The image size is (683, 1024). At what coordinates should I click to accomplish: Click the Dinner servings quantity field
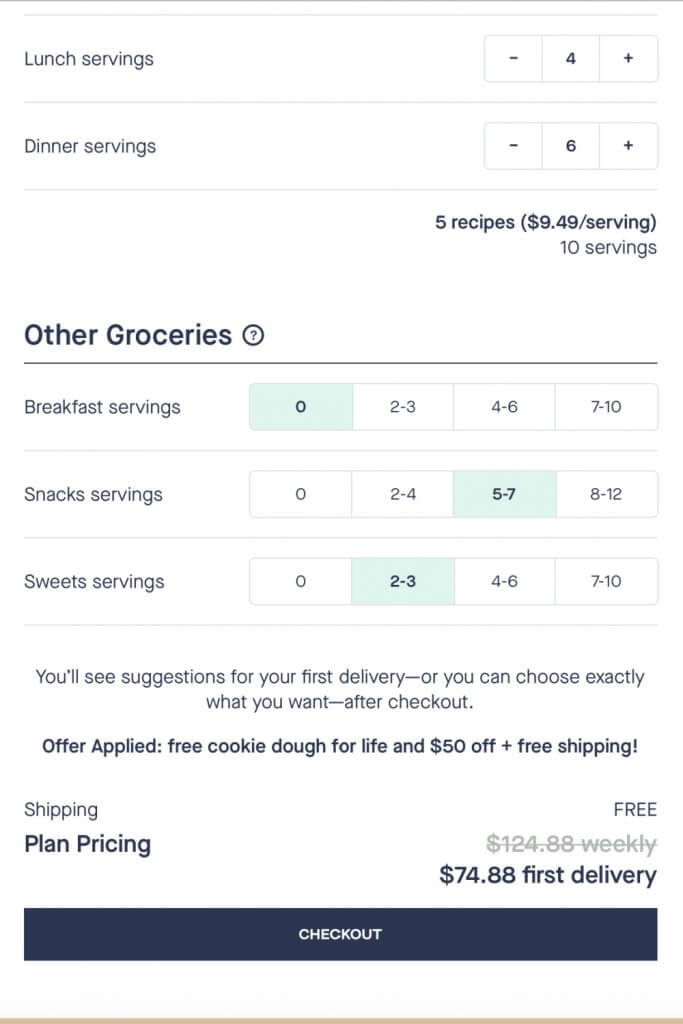[x=571, y=146]
